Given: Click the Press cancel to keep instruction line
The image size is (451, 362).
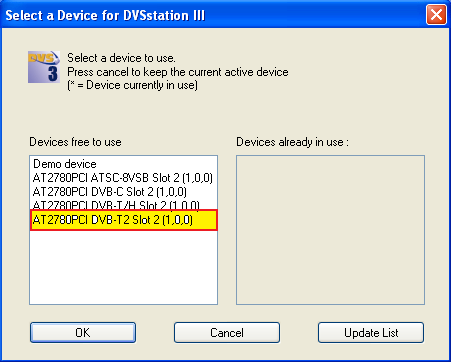Looking at the screenshot, I should [x=178, y=72].
